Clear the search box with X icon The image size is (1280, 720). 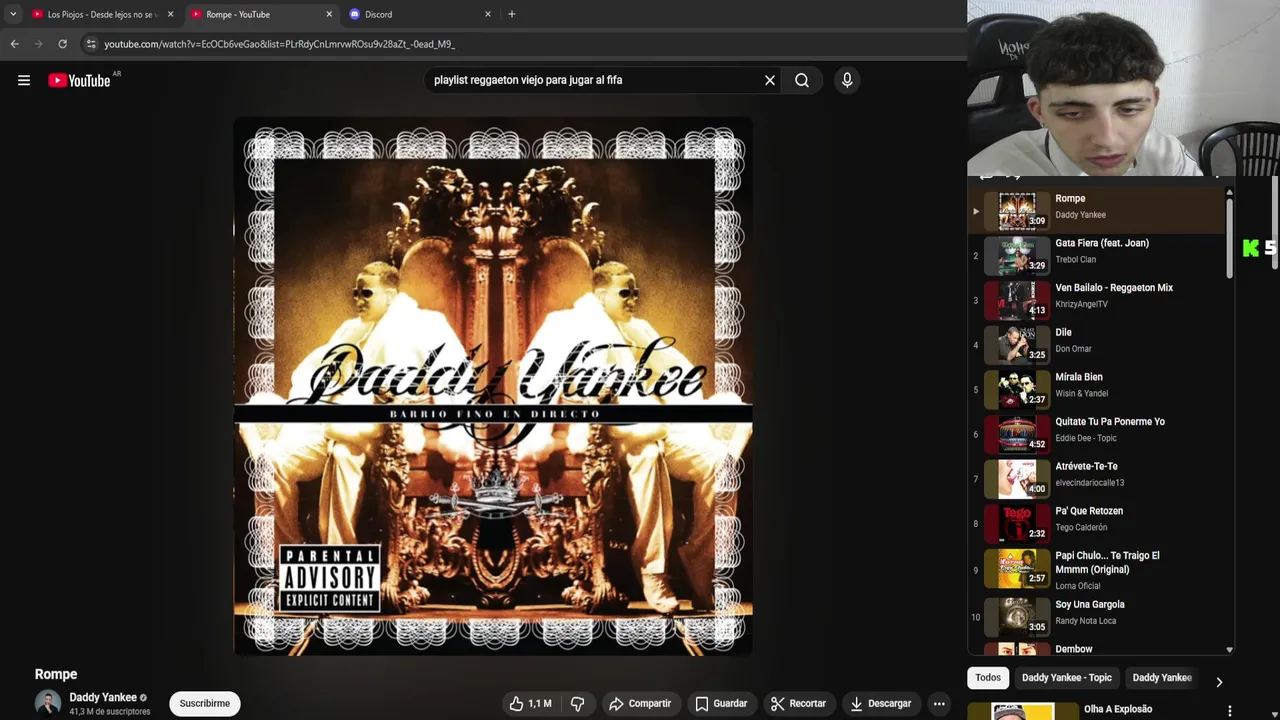pyautogui.click(x=770, y=80)
